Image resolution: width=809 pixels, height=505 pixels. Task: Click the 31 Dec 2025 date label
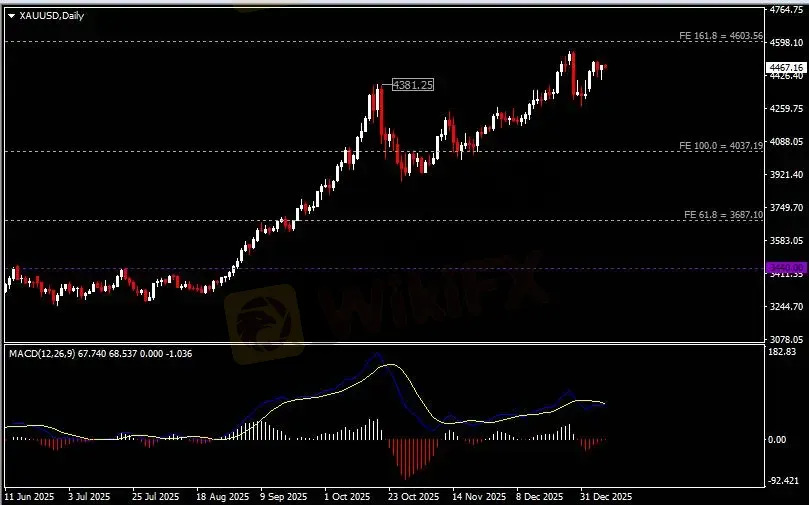(x=606, y=497)
